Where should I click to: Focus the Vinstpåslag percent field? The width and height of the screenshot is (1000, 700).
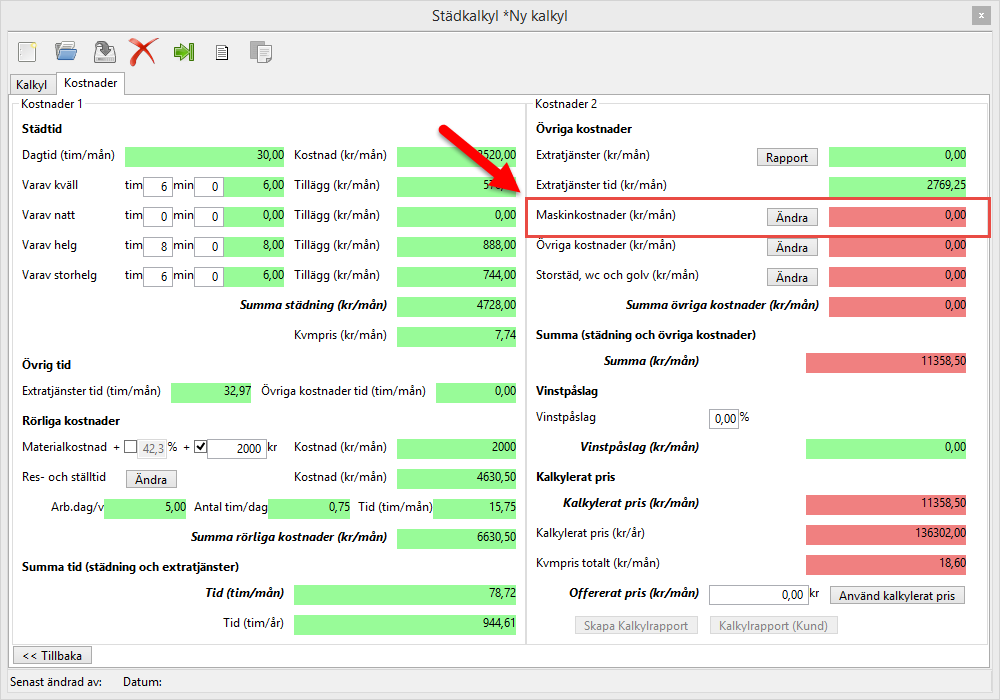coord(723,418)
